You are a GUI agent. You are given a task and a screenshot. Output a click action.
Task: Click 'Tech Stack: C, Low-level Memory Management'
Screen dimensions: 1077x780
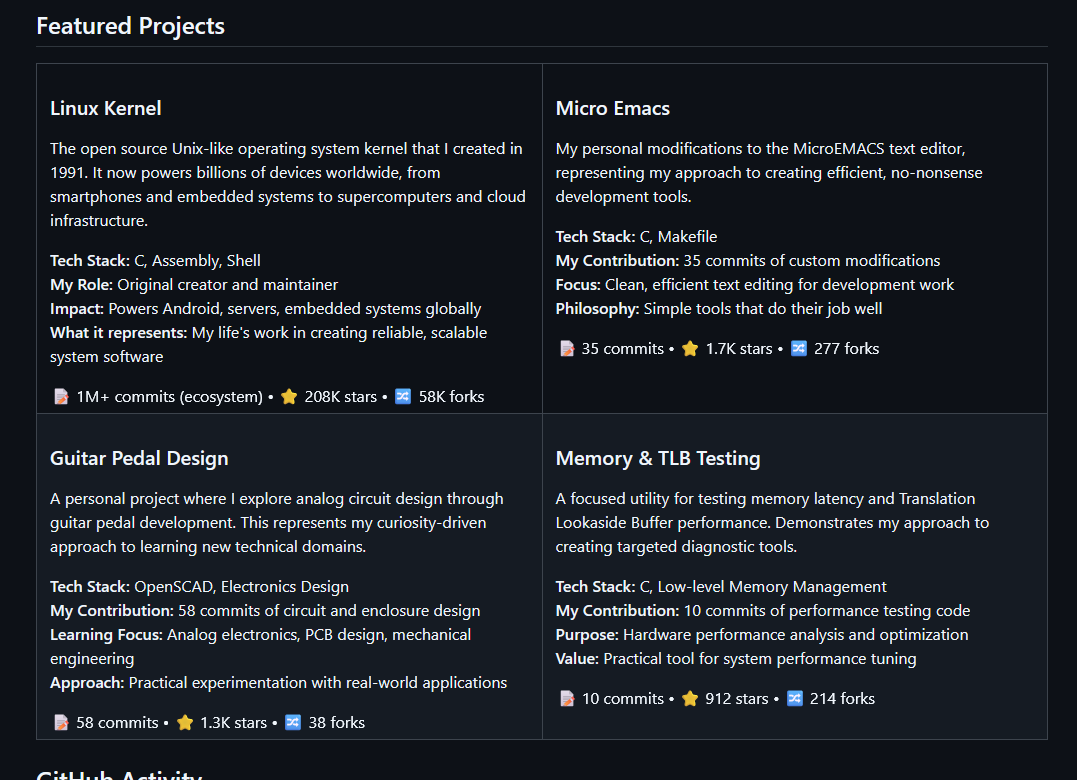click(x=721, y=587)
